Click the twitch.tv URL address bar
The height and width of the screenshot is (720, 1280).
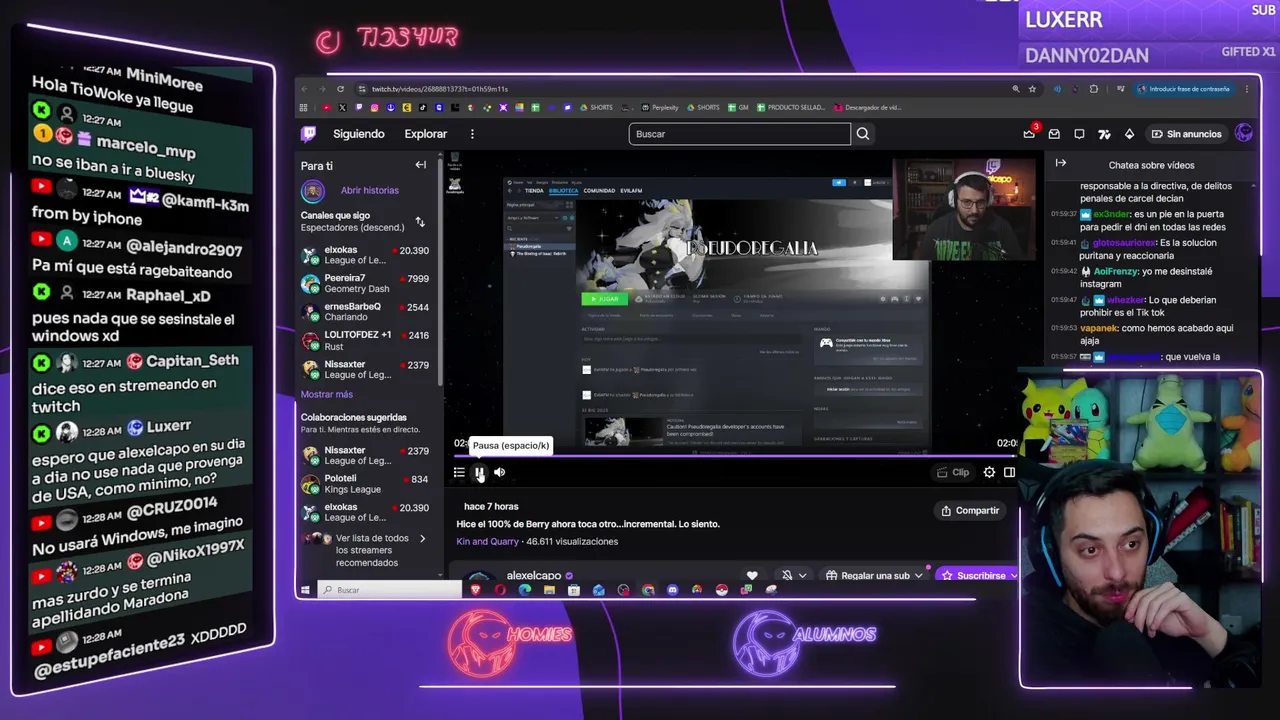[680, 89]
